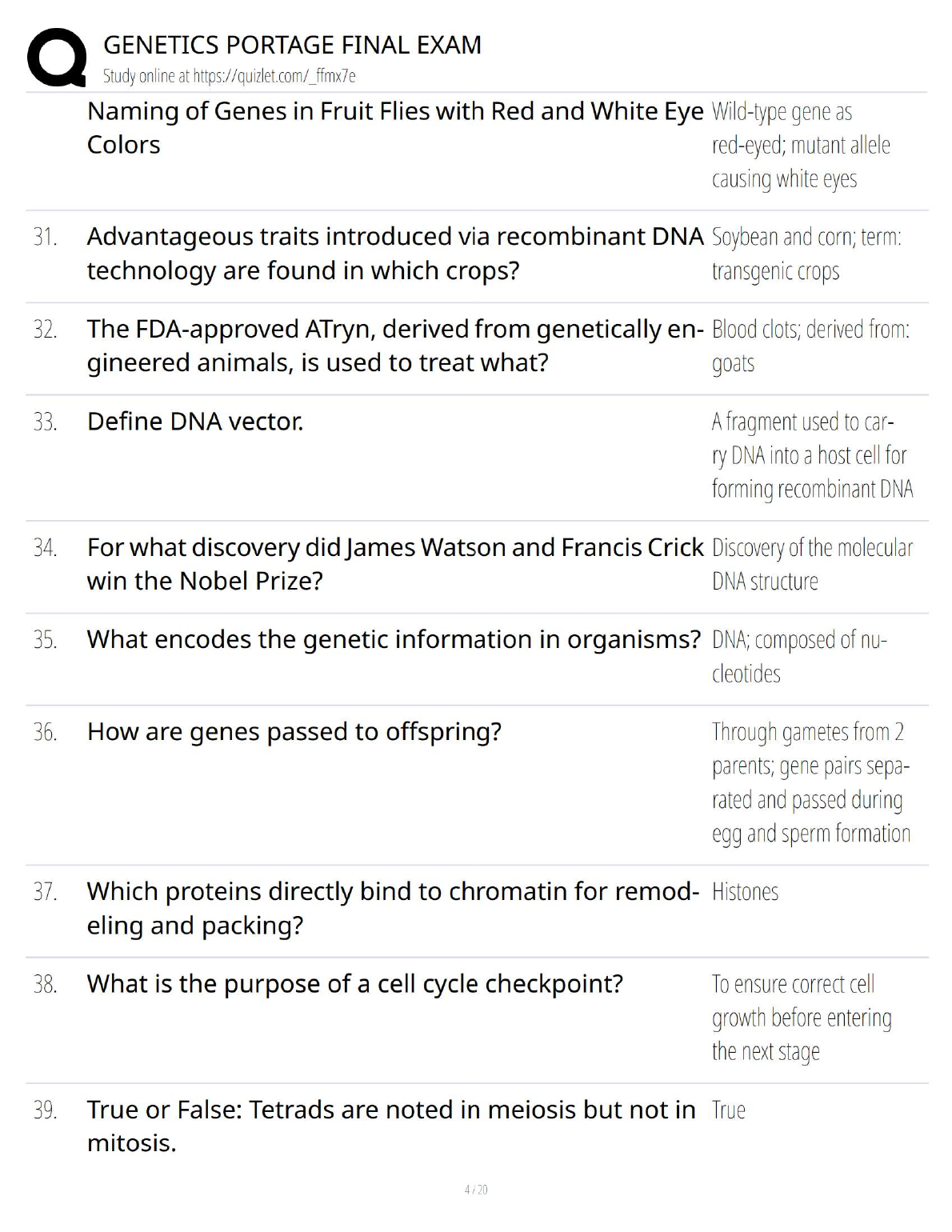Select the recombinant DNA crops question
This screenshot has height=1232, width=952.
point(394,254)
